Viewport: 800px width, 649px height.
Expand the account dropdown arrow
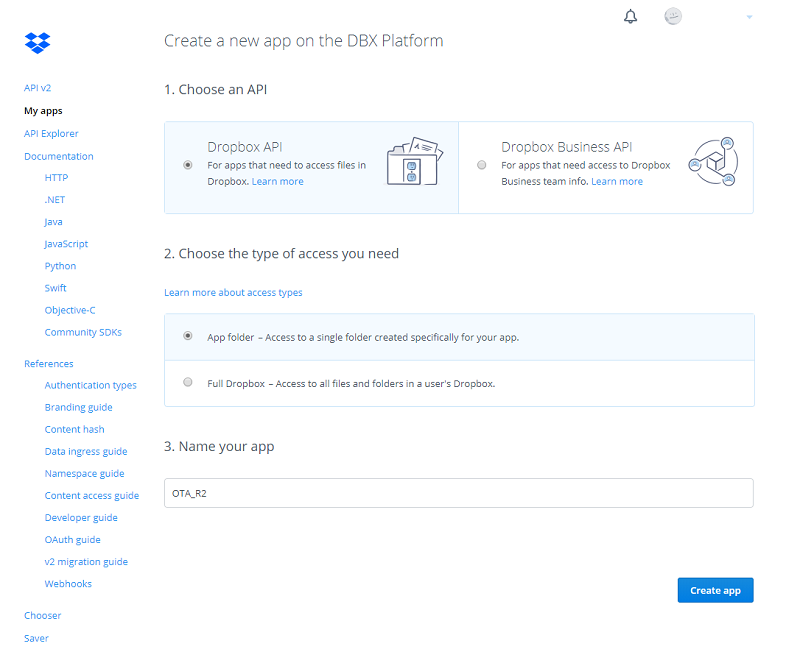(749, 17)
